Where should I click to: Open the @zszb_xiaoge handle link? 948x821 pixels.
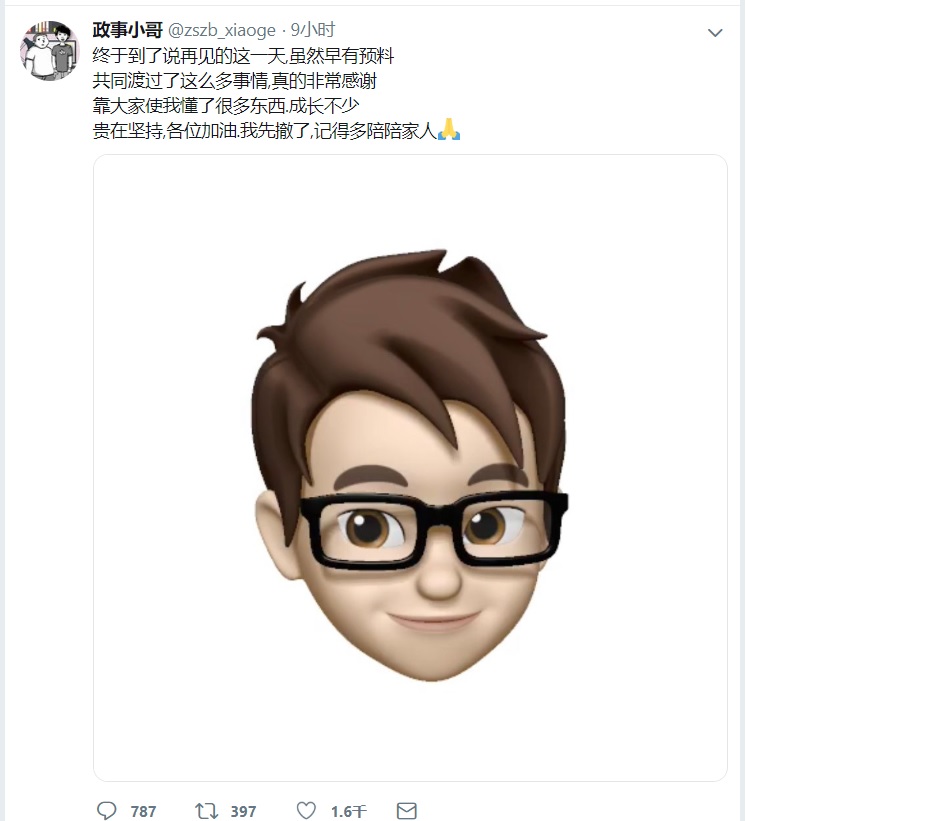(x=221, y=30)
